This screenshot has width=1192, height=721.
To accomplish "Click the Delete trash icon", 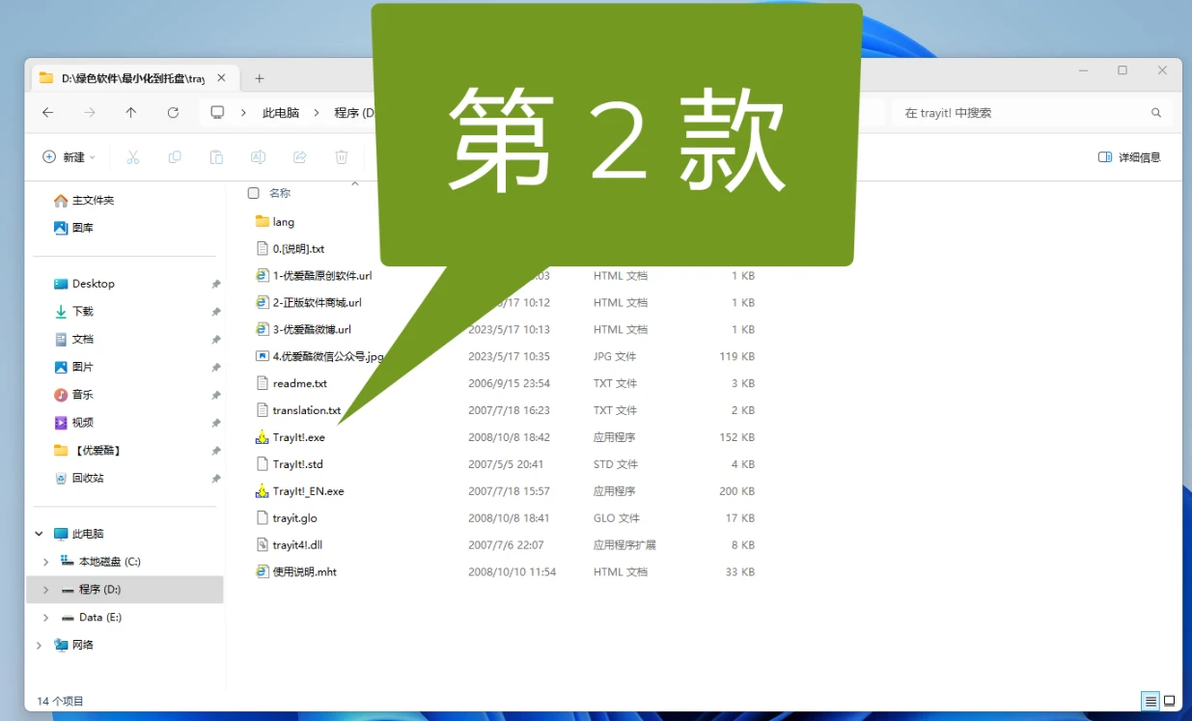I will tap(341, 157).
